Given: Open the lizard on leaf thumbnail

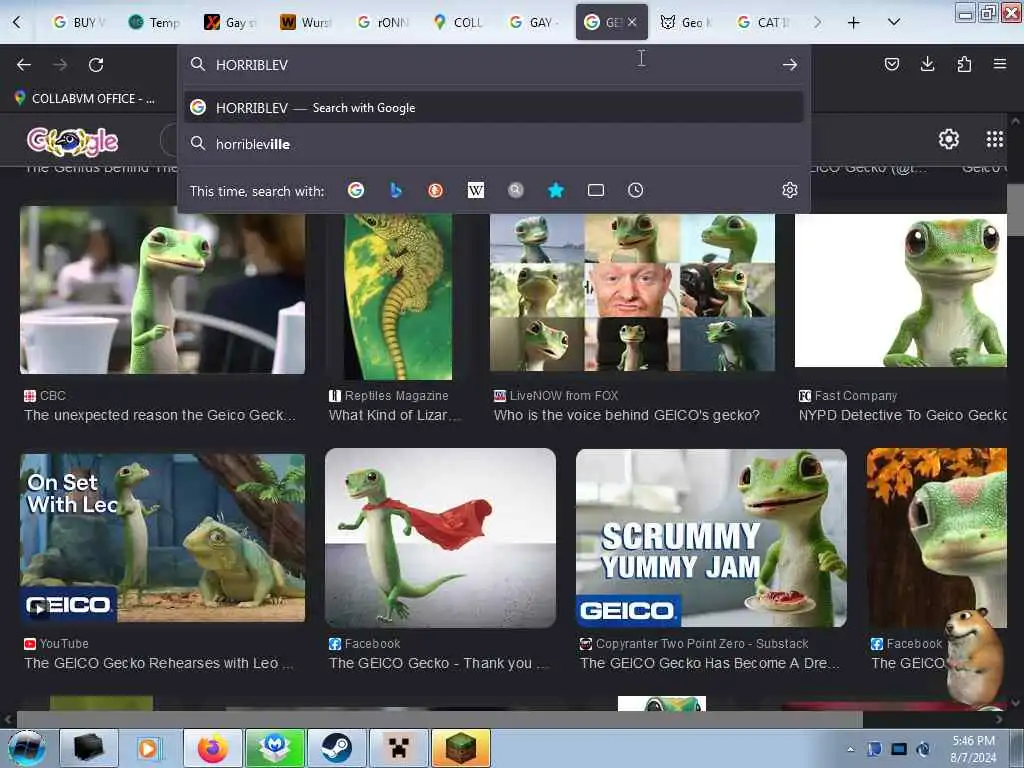Looking at the screenshot, I should 398,296.
